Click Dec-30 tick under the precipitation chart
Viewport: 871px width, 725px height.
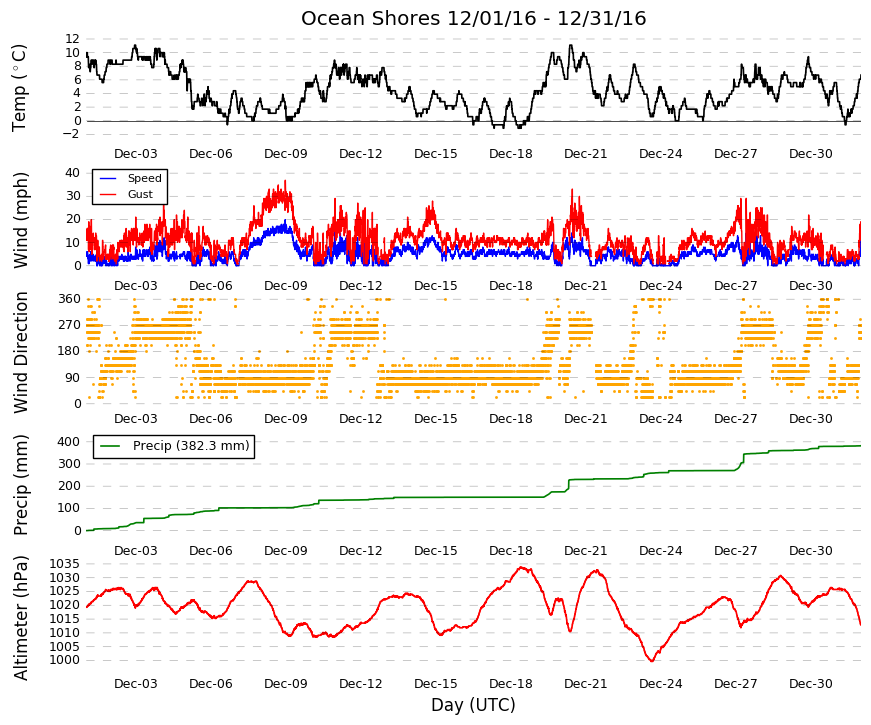pyautogui.click(x=810, y=551)
